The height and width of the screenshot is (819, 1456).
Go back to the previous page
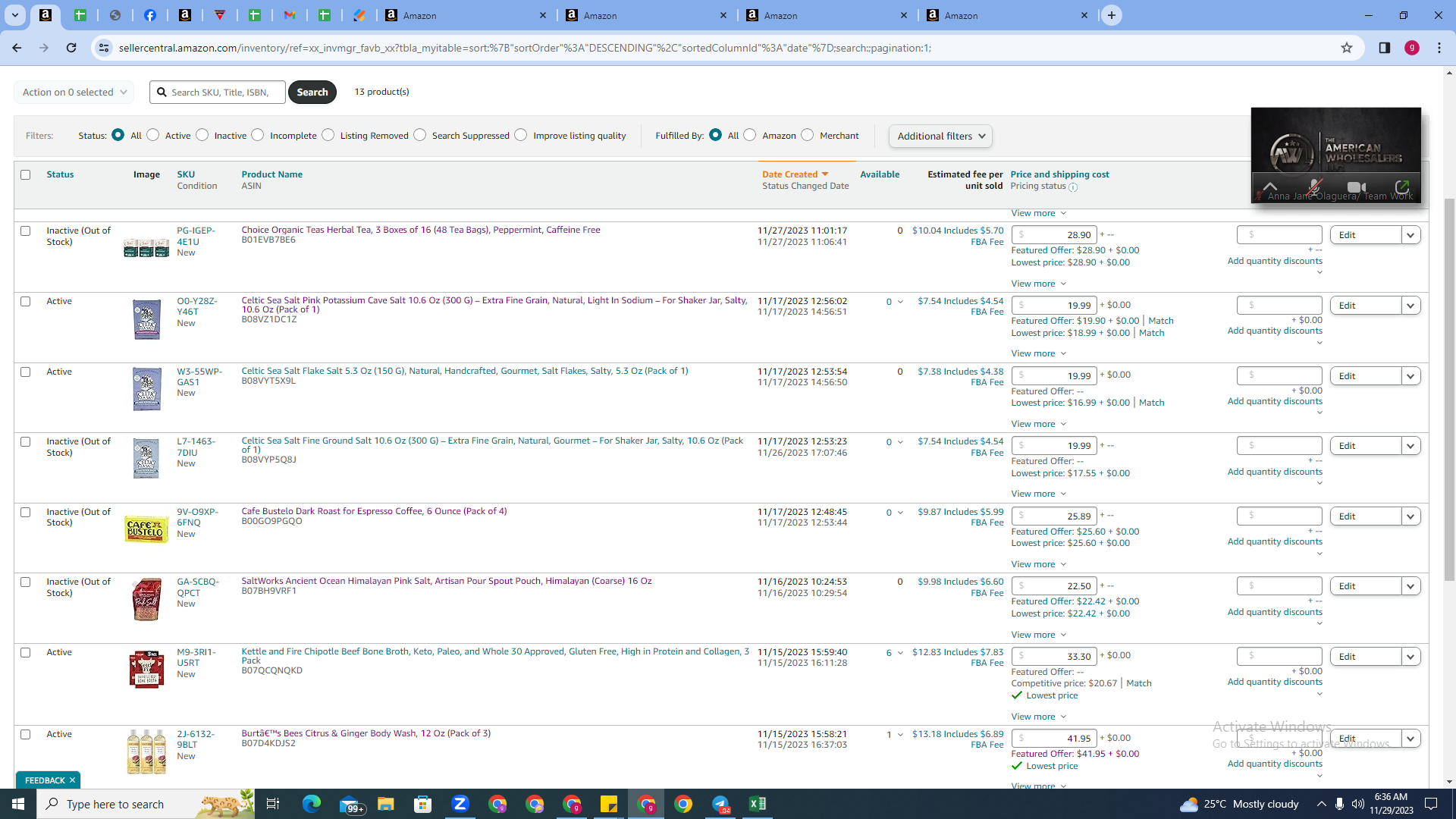coord(17,48)
